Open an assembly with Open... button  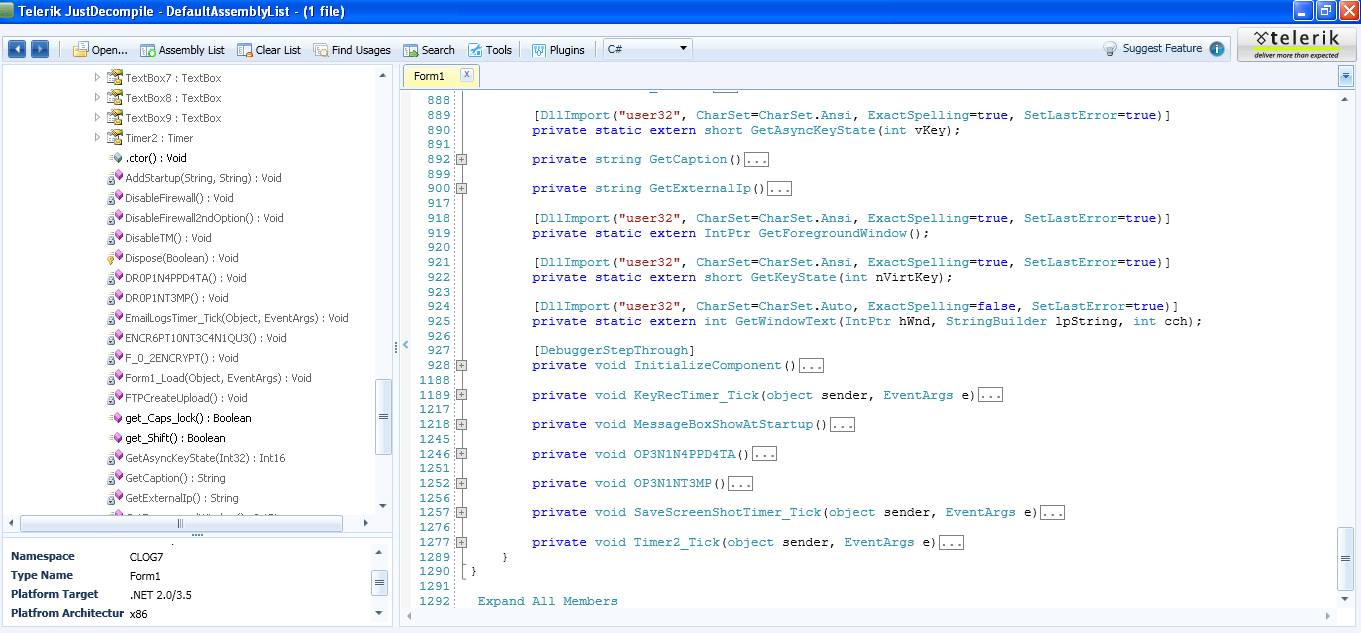[x=100, y=50]
